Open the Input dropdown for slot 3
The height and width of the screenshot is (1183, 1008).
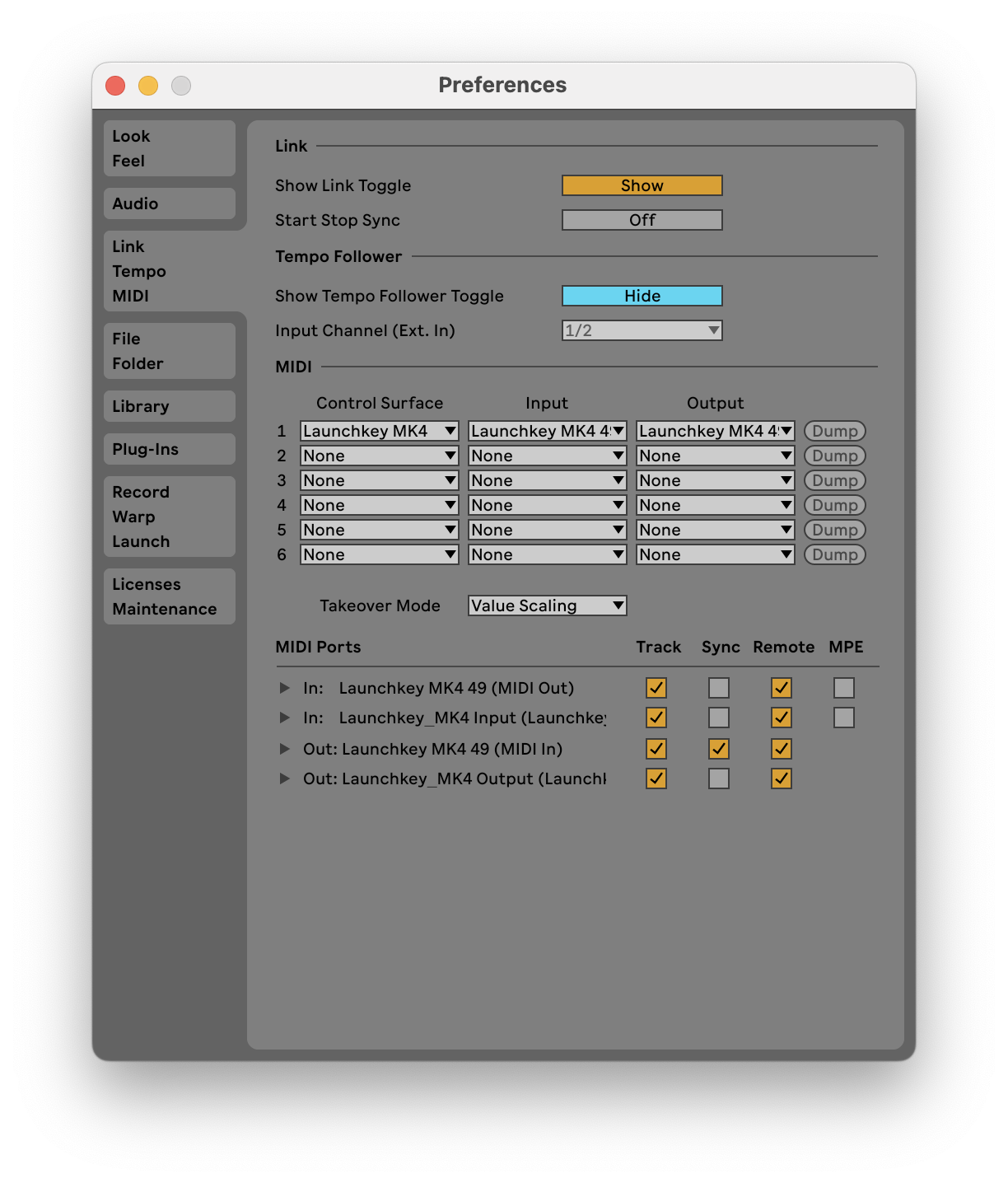[548, 480]
